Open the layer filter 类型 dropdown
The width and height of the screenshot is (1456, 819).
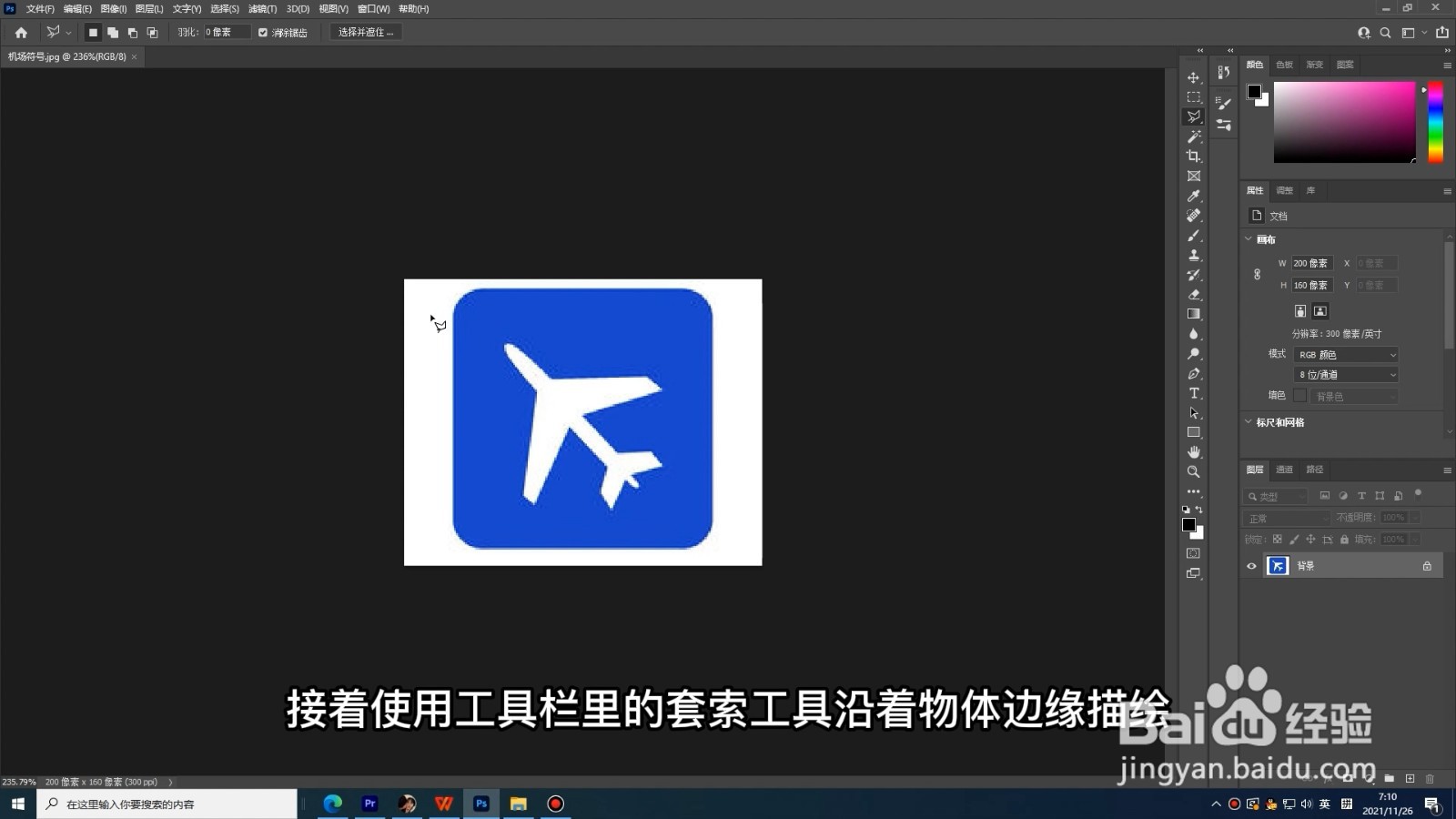1276,497
